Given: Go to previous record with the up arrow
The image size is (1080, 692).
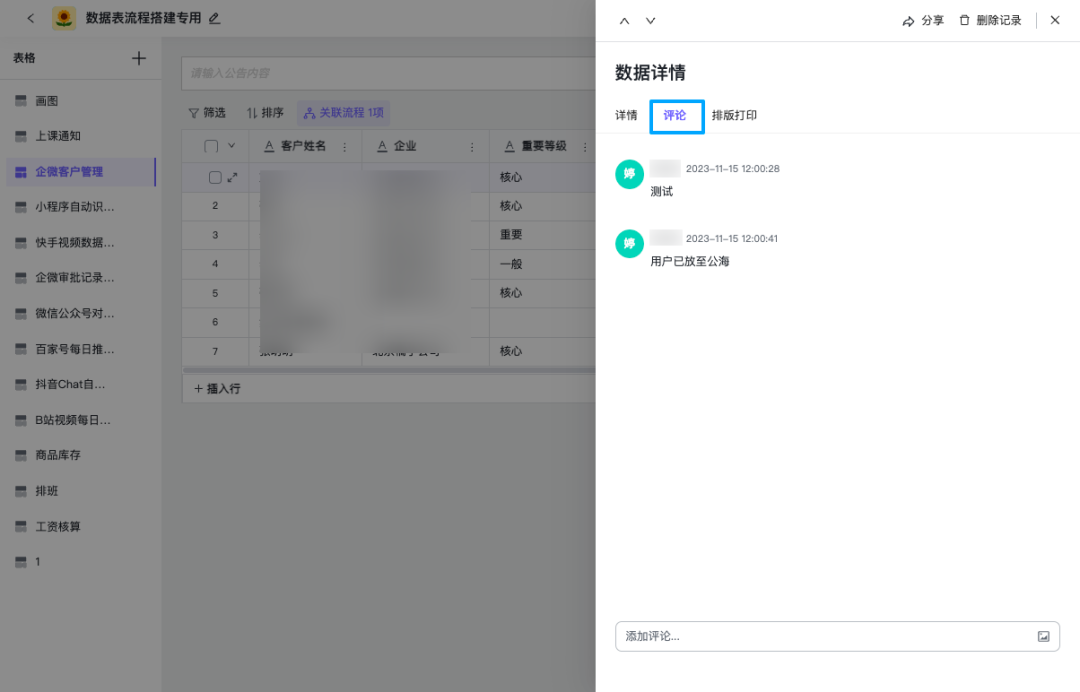Looking at the screenshot, I should [625, 20].
